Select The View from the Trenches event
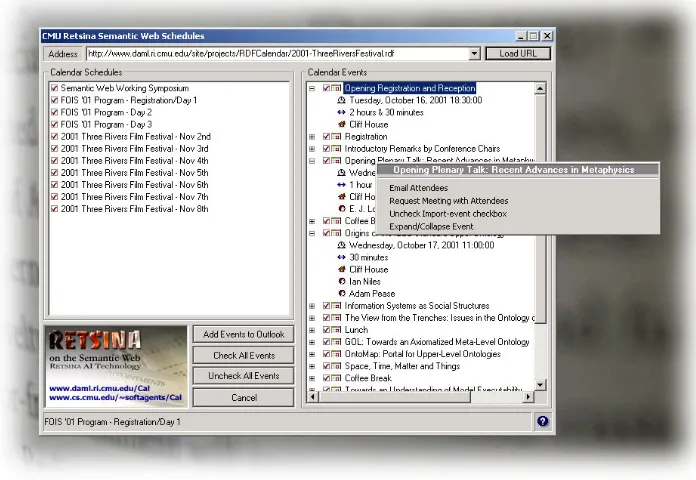The image size is (696, 480). tap(439, 318)
